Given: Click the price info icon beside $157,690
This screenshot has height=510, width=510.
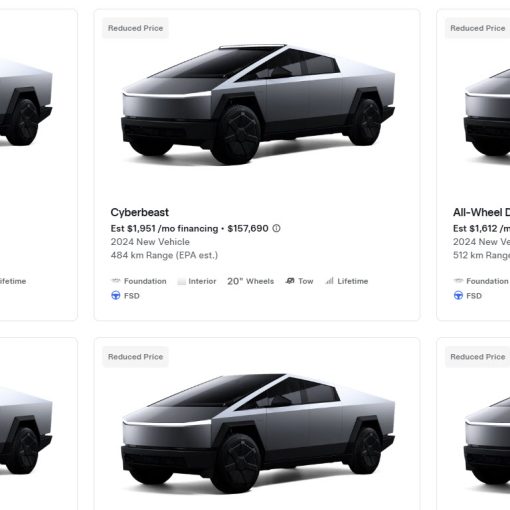Looking at the screenshot, I should click(276, 228).
